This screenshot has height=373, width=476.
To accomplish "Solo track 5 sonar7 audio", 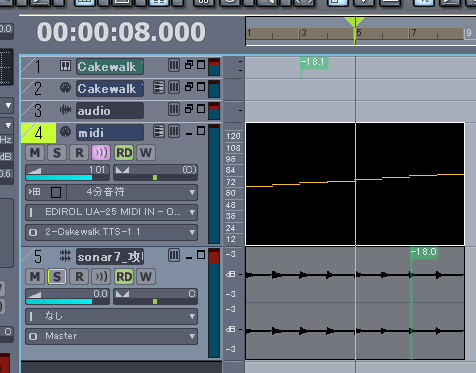I will click(57, 277).
